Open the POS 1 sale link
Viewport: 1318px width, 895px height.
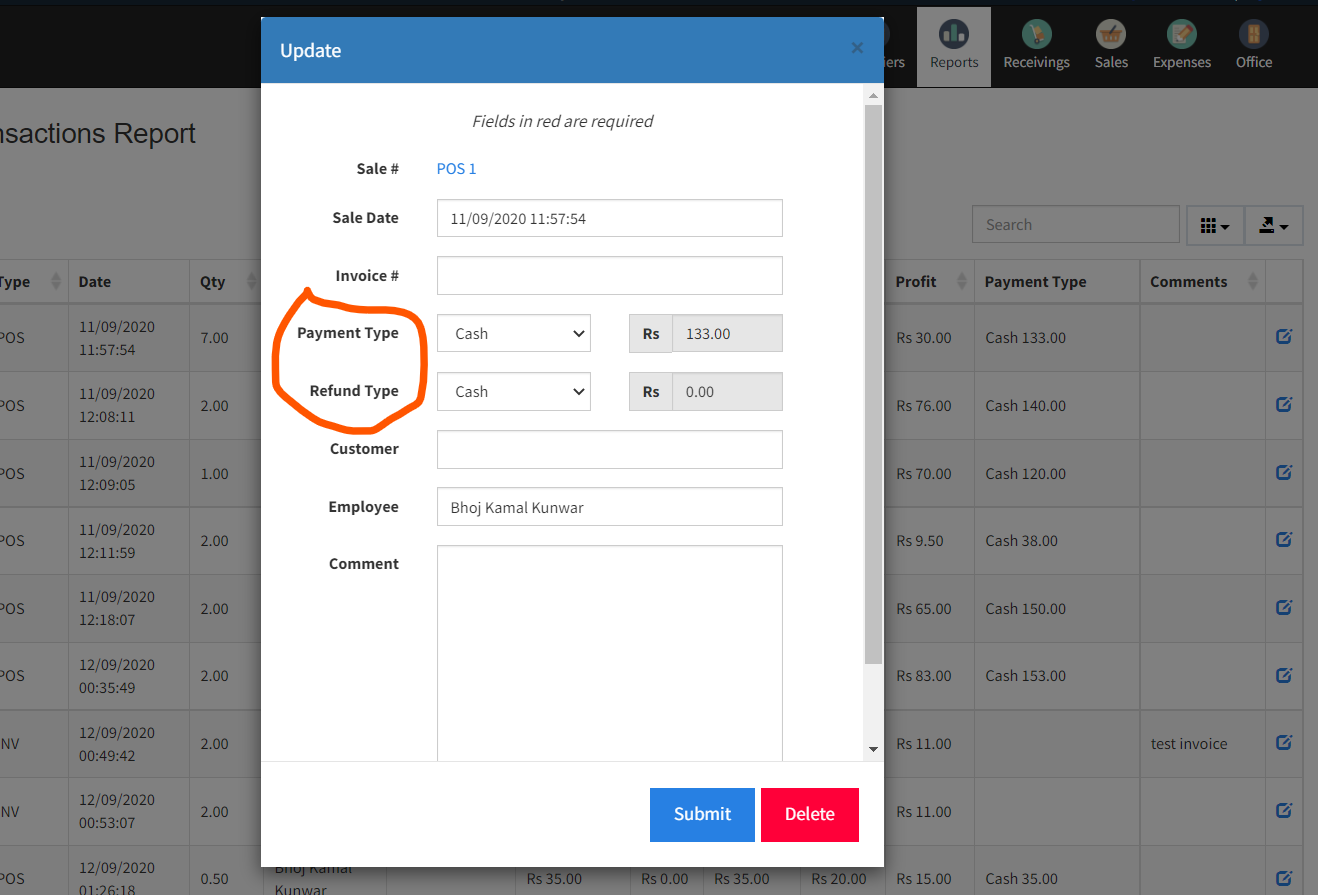tap(456, 168)
